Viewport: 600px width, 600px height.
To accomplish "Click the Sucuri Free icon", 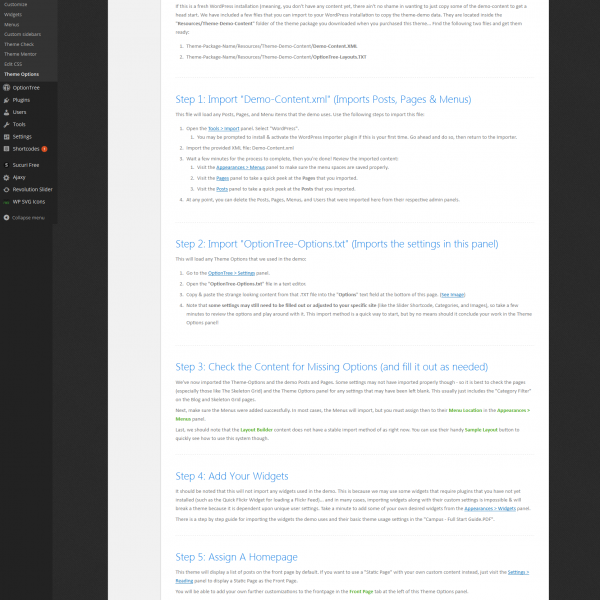I will [6, 164].
